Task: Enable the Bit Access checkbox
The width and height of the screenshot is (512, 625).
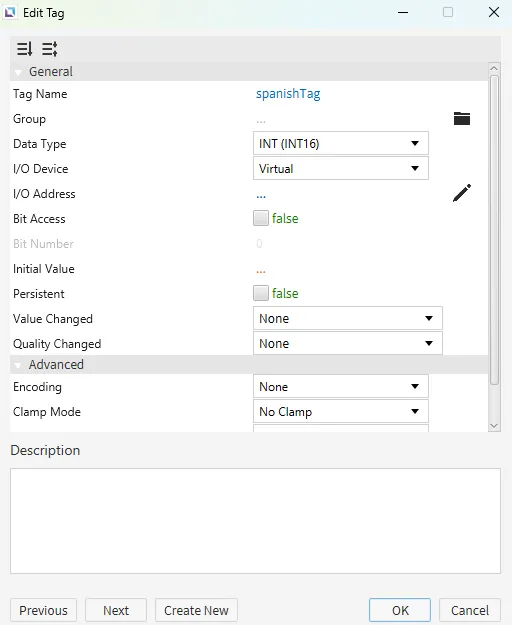Action: [261, 218]
